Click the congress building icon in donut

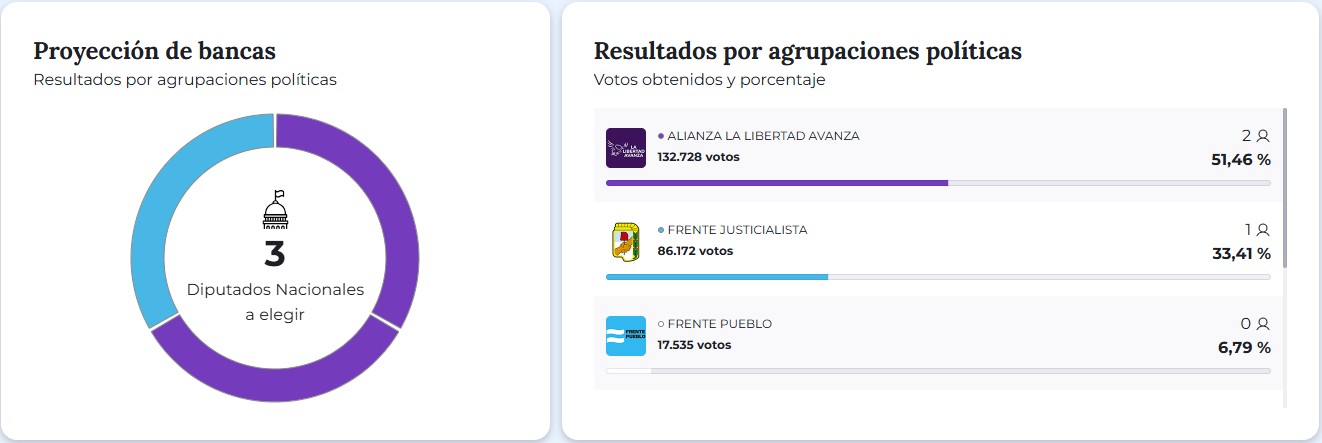[275, 211]
